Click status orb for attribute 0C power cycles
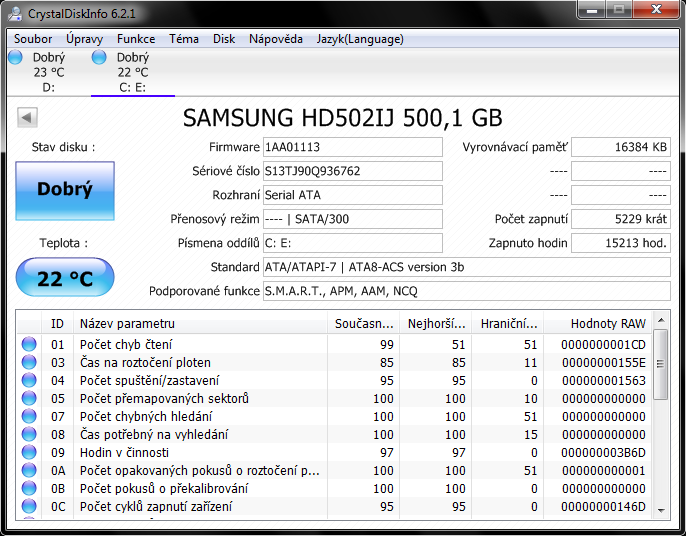Viewport: 686px width, 536px height. click(29, 507)
